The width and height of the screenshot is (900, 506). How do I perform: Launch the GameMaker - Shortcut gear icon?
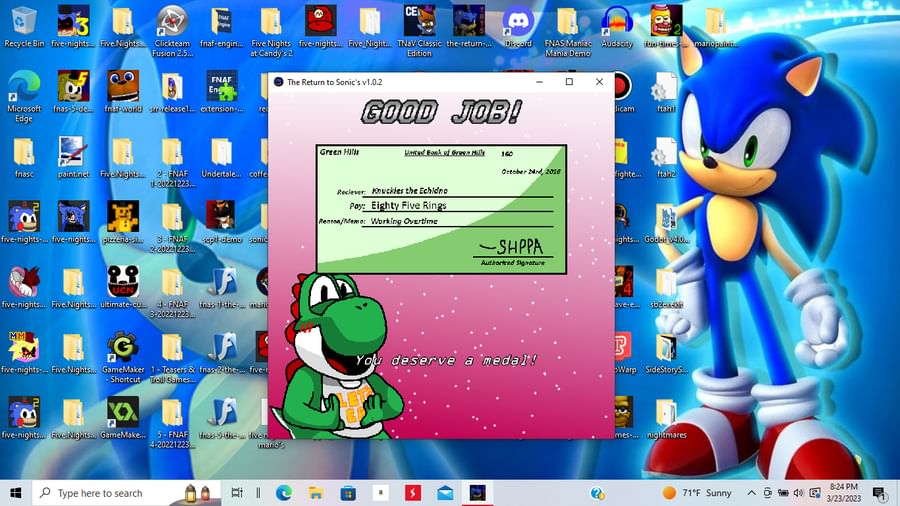(x=123, y=358)
